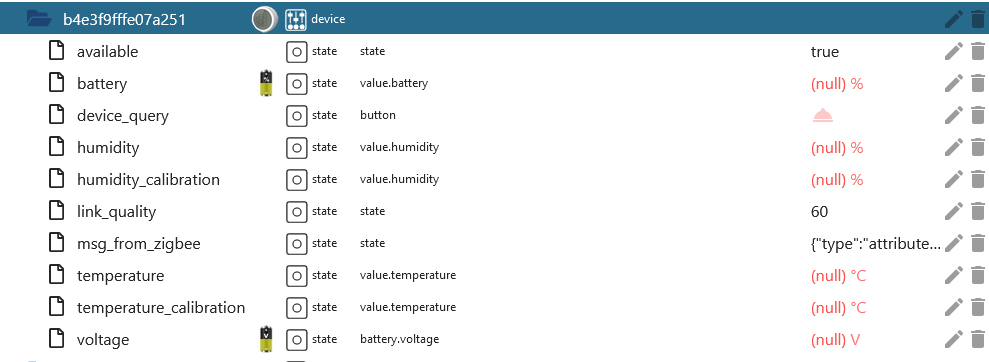The height and width of the screenshot is (362, 989).
Task: Delete the b4e3f9fffe07a251 device with trash icon
Action: [977, 19]
